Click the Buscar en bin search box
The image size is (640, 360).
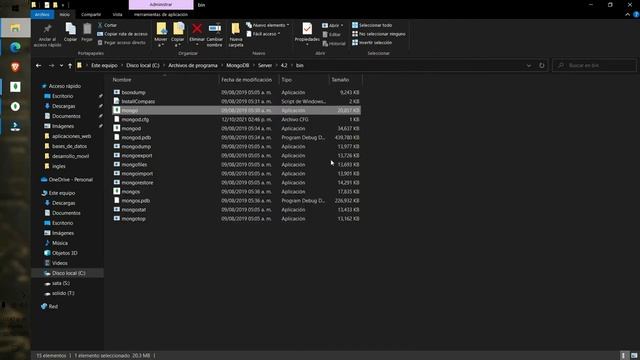point(594,65)
